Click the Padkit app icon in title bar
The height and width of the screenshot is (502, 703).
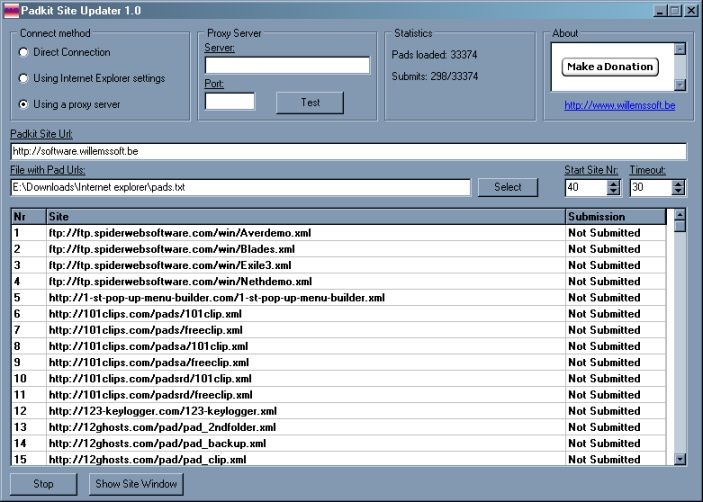point(11,10)
